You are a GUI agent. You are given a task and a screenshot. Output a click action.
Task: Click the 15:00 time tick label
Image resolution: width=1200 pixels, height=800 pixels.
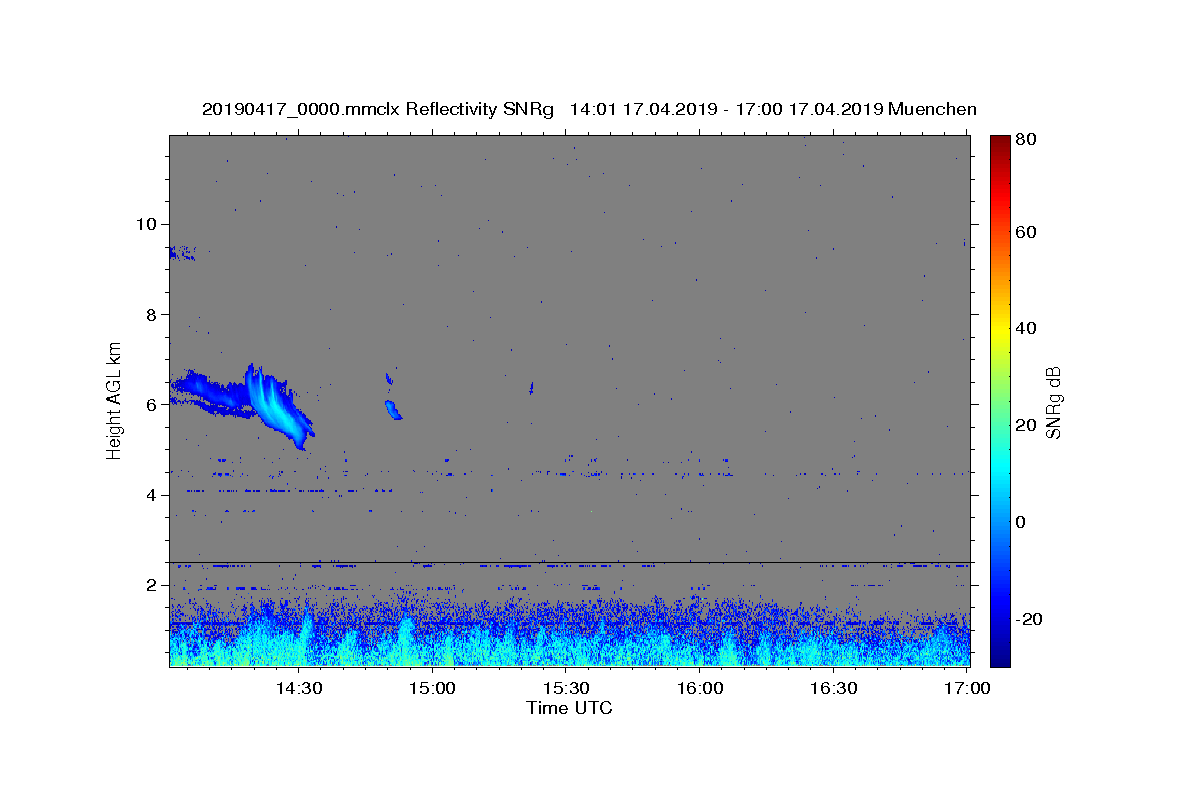click(433, 688)
